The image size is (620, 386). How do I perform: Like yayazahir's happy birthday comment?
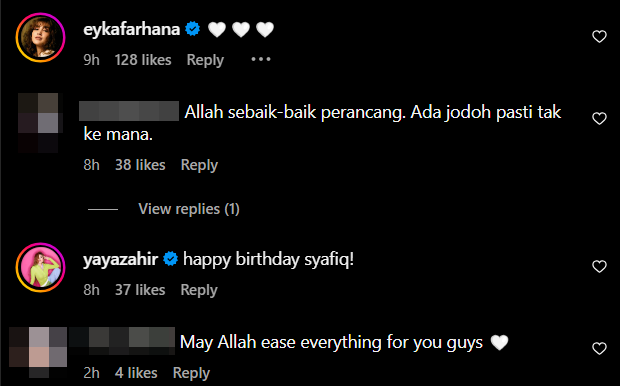[599, 266]
